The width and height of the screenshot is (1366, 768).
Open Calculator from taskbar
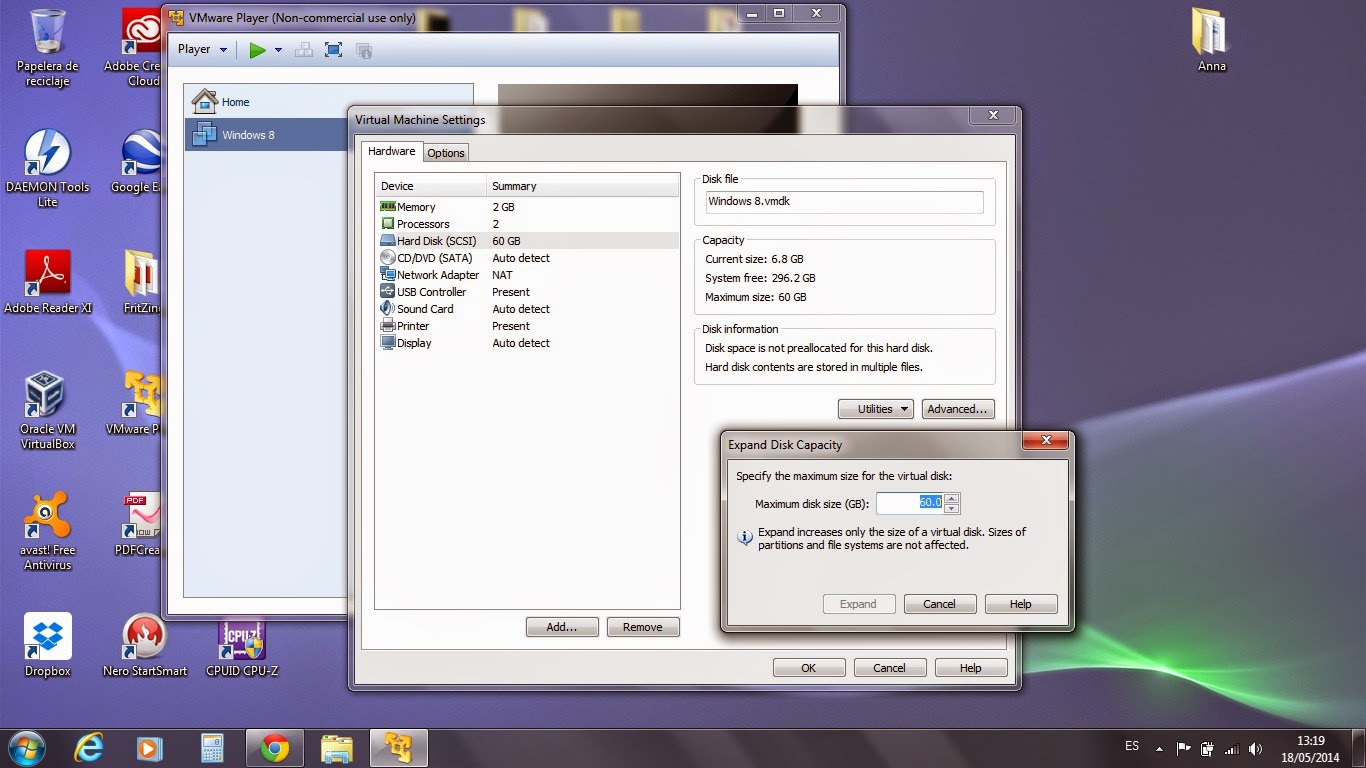click(x=211, y=747)
